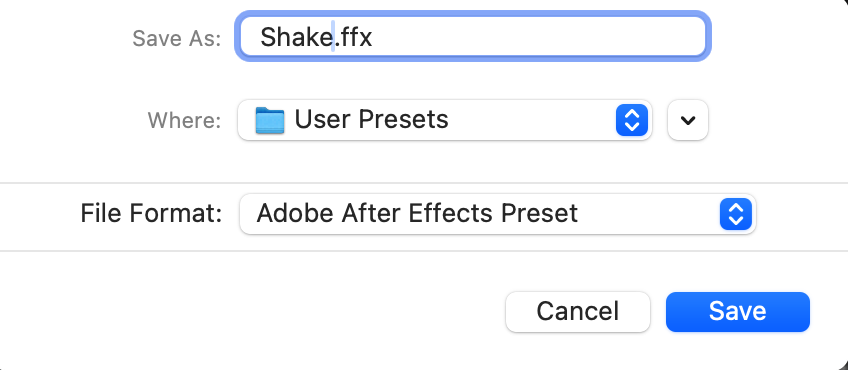
Task: Open the Where popup showing User Presets
Action: (445, 120)
